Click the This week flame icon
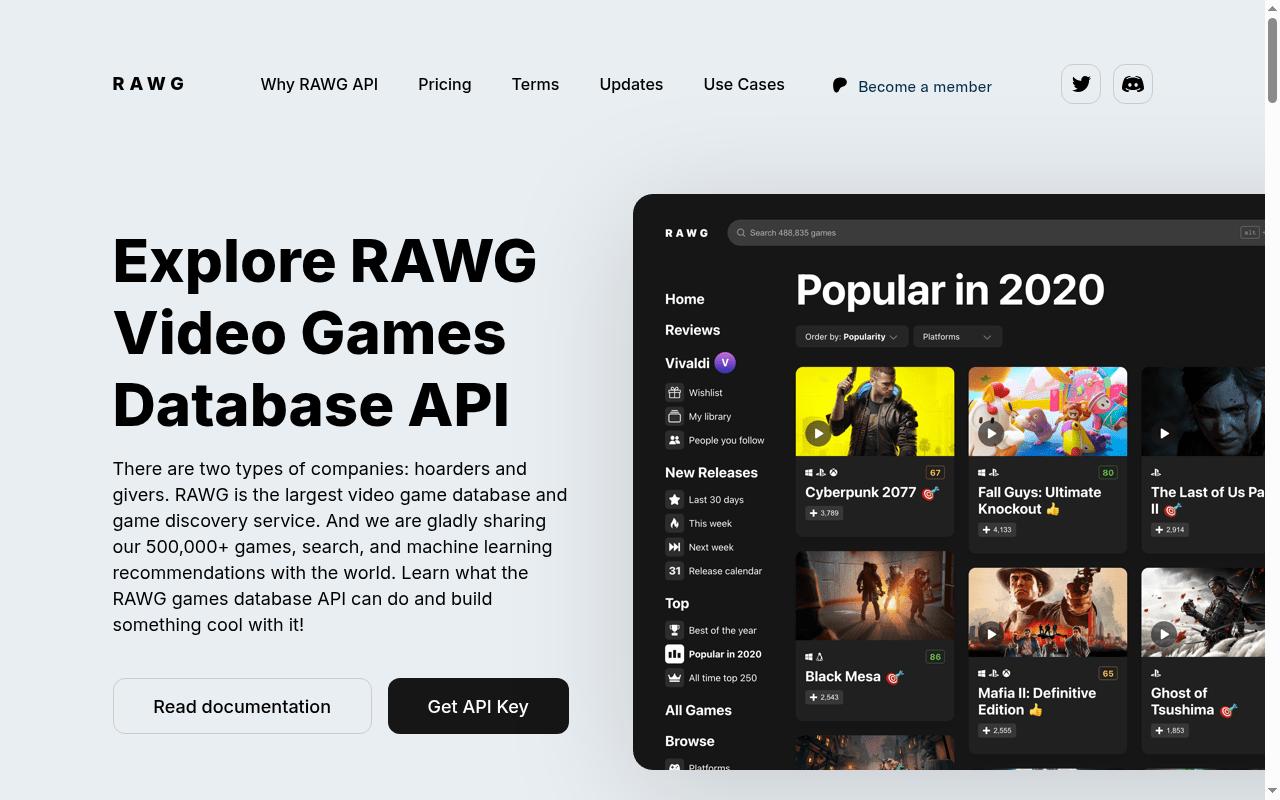 tap(674, 523)
